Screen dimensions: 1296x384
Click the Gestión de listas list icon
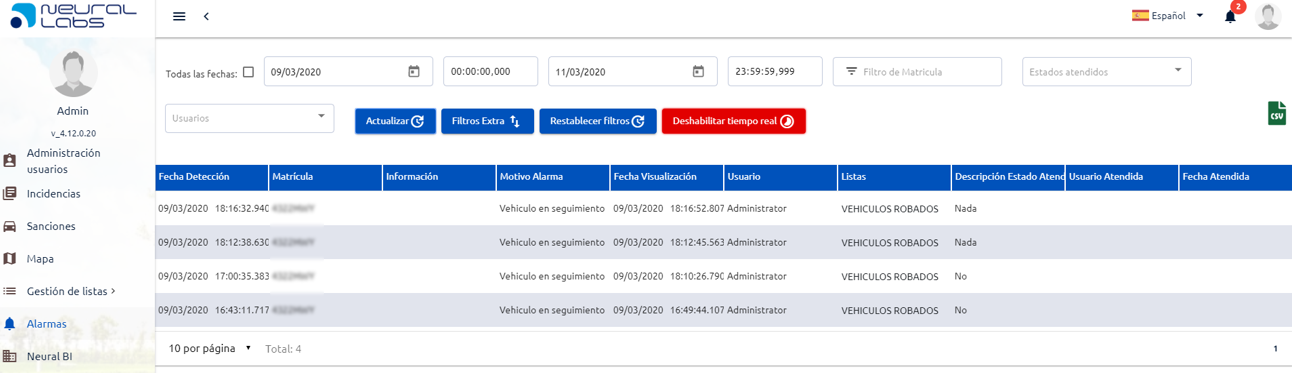click(10, 291)
